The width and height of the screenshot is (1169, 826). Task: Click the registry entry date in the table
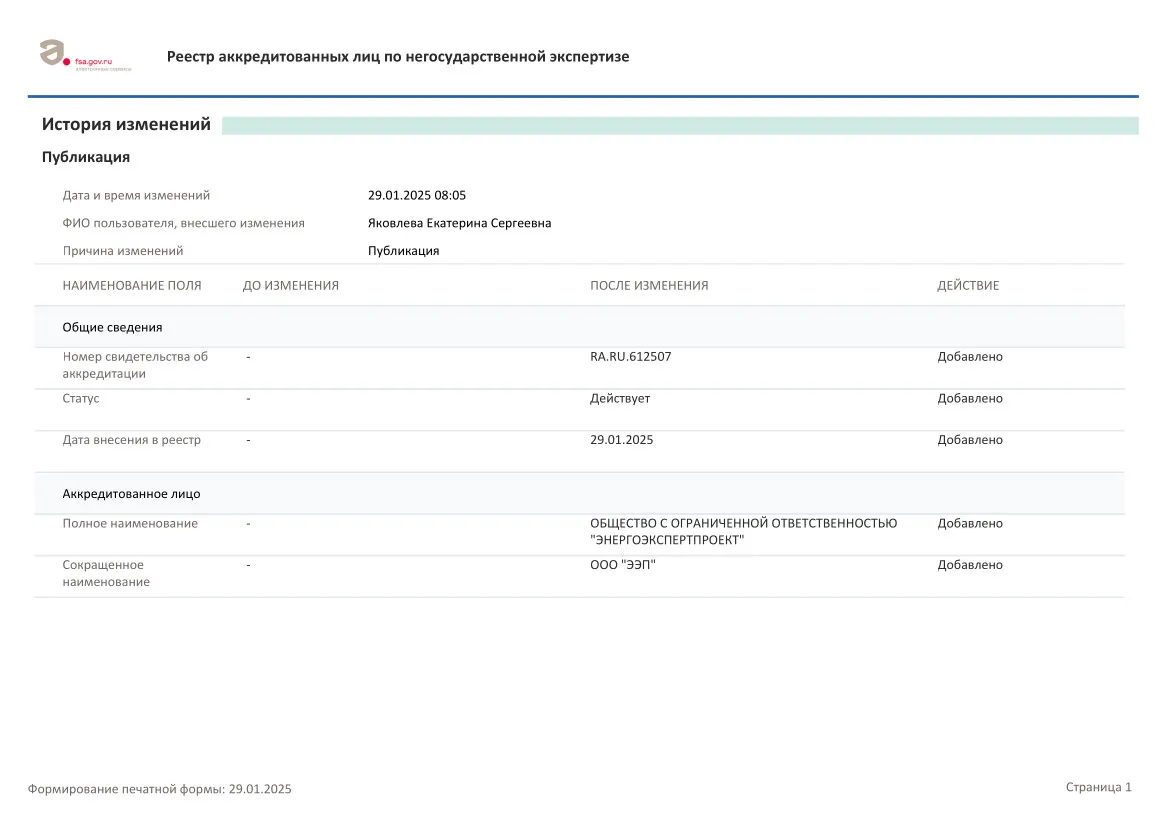(621, 440)
